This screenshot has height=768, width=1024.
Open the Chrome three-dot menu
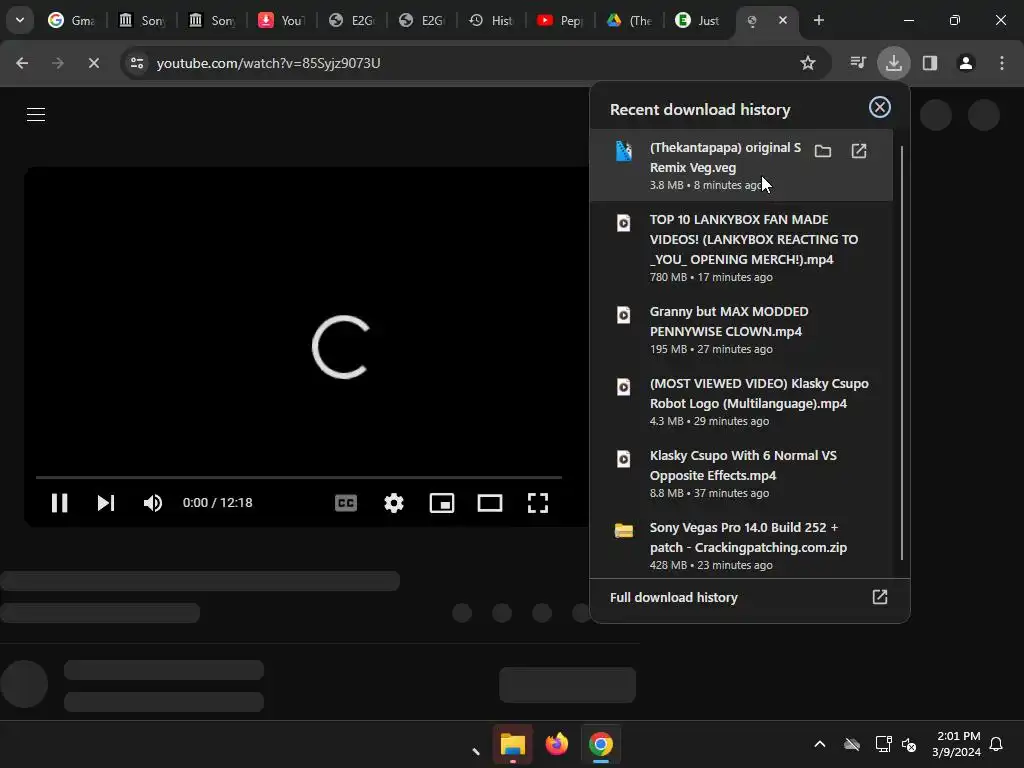tap(1002, 63)
